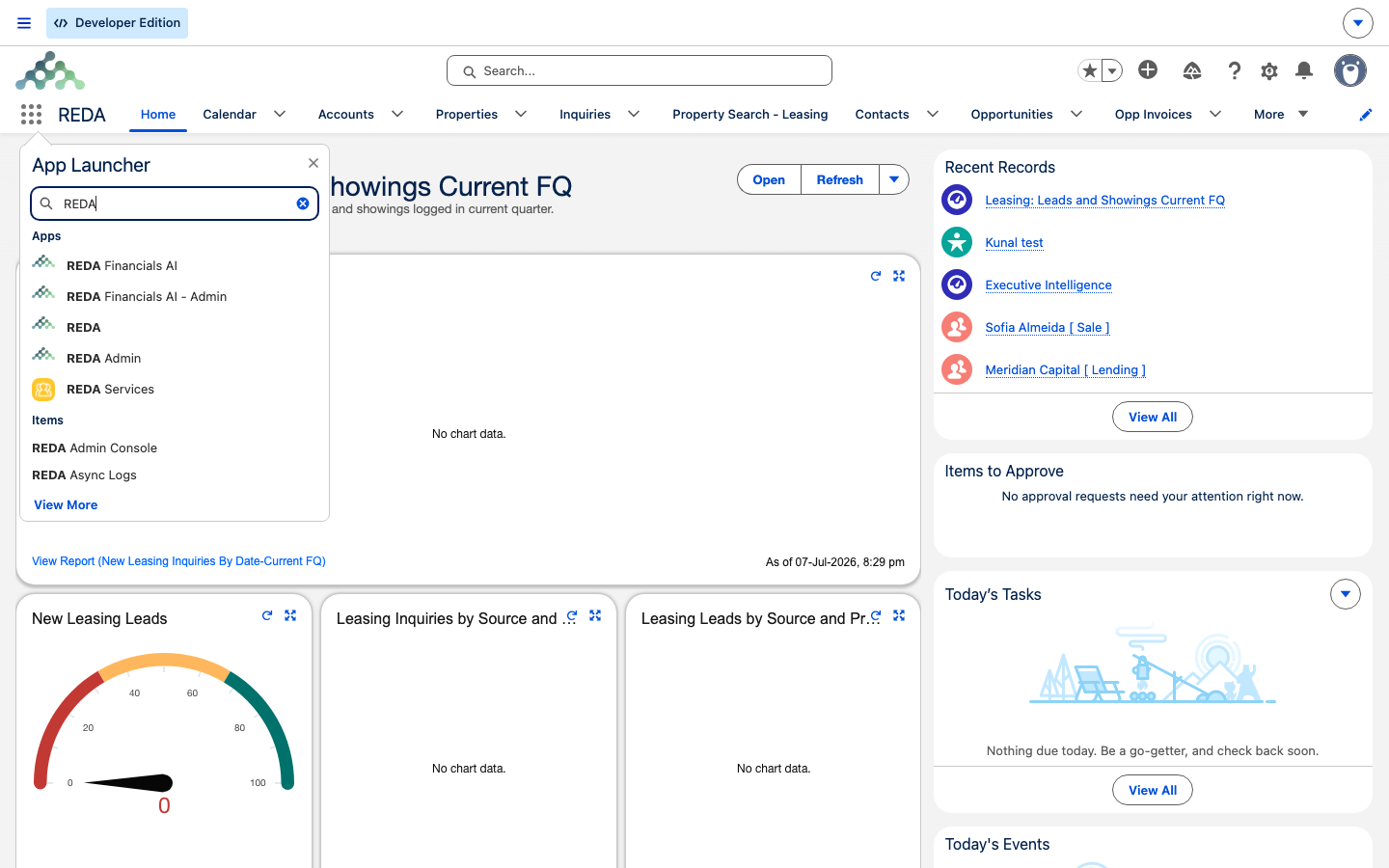Open the Trailhead guidance icon
Image resolution: width=1389 pixels, height=868 pixels.
click(1192, 70)
